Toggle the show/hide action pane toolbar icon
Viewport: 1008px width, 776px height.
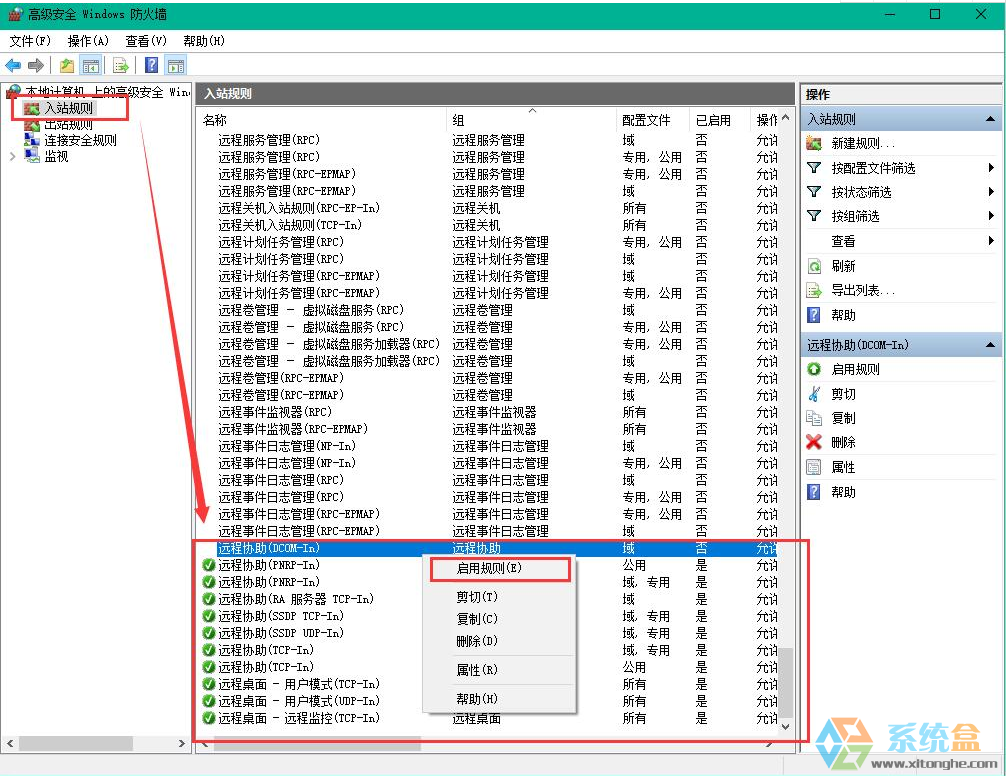176,65
